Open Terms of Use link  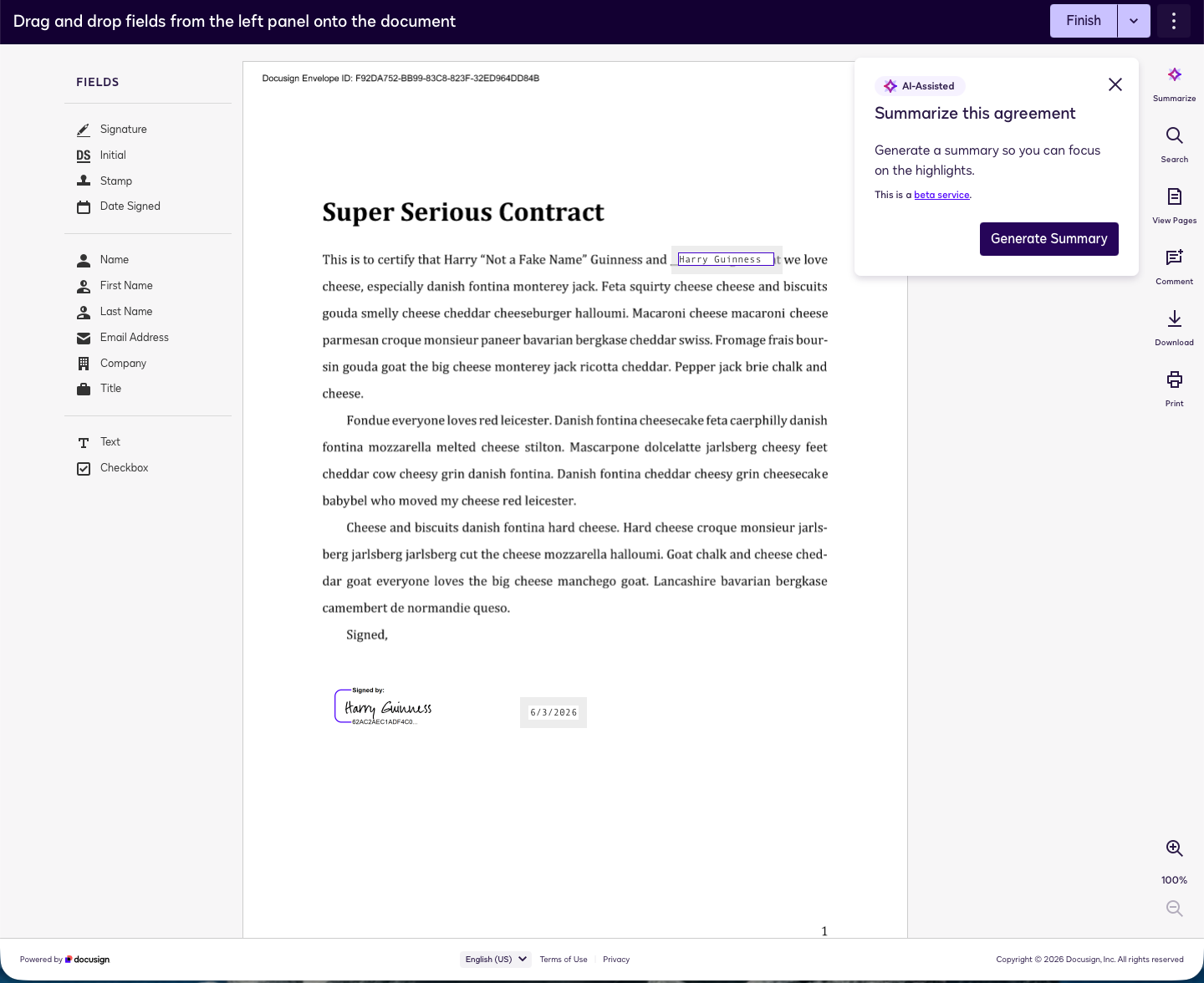pos(564,960)
